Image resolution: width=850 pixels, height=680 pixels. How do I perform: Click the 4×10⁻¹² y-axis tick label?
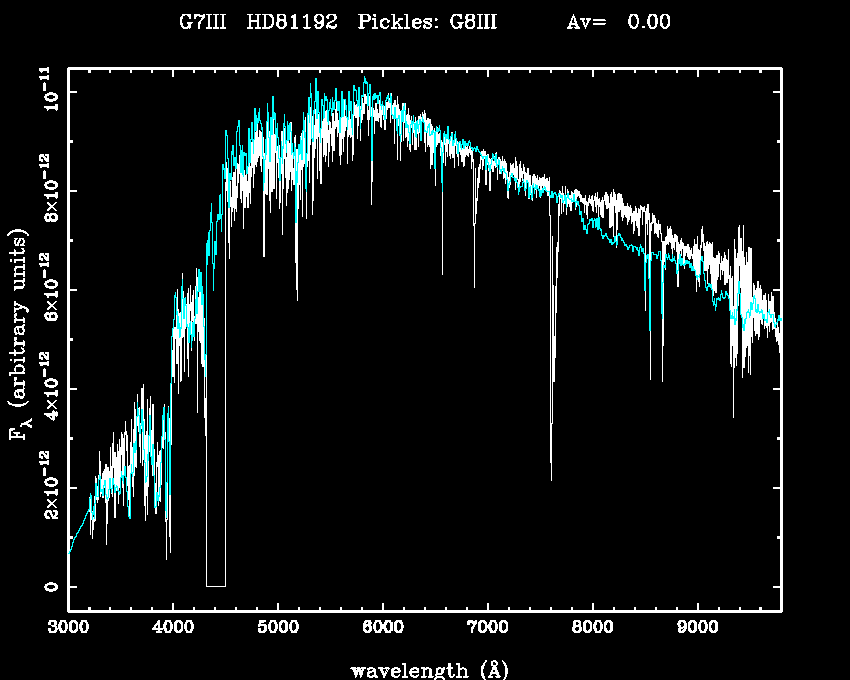tap(46, 387)
